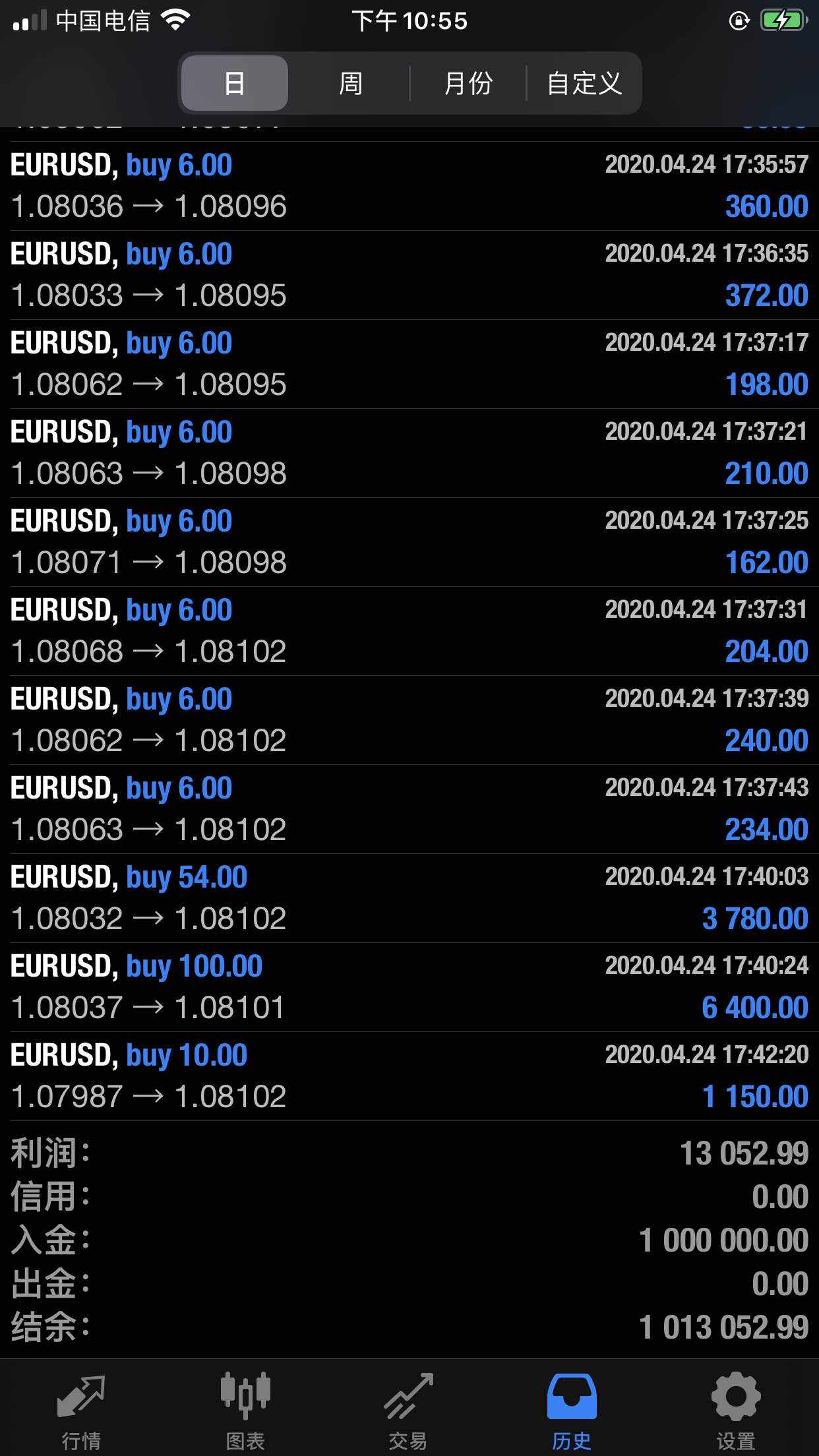819x1456 pixels.
Task: Select the buy 10.00 EURUSD trade
Action: (x=409, y=1076)
